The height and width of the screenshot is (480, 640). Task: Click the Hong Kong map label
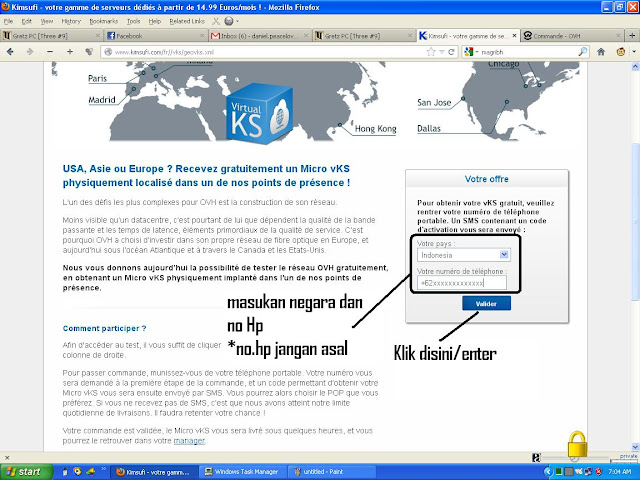coord(376,129)
